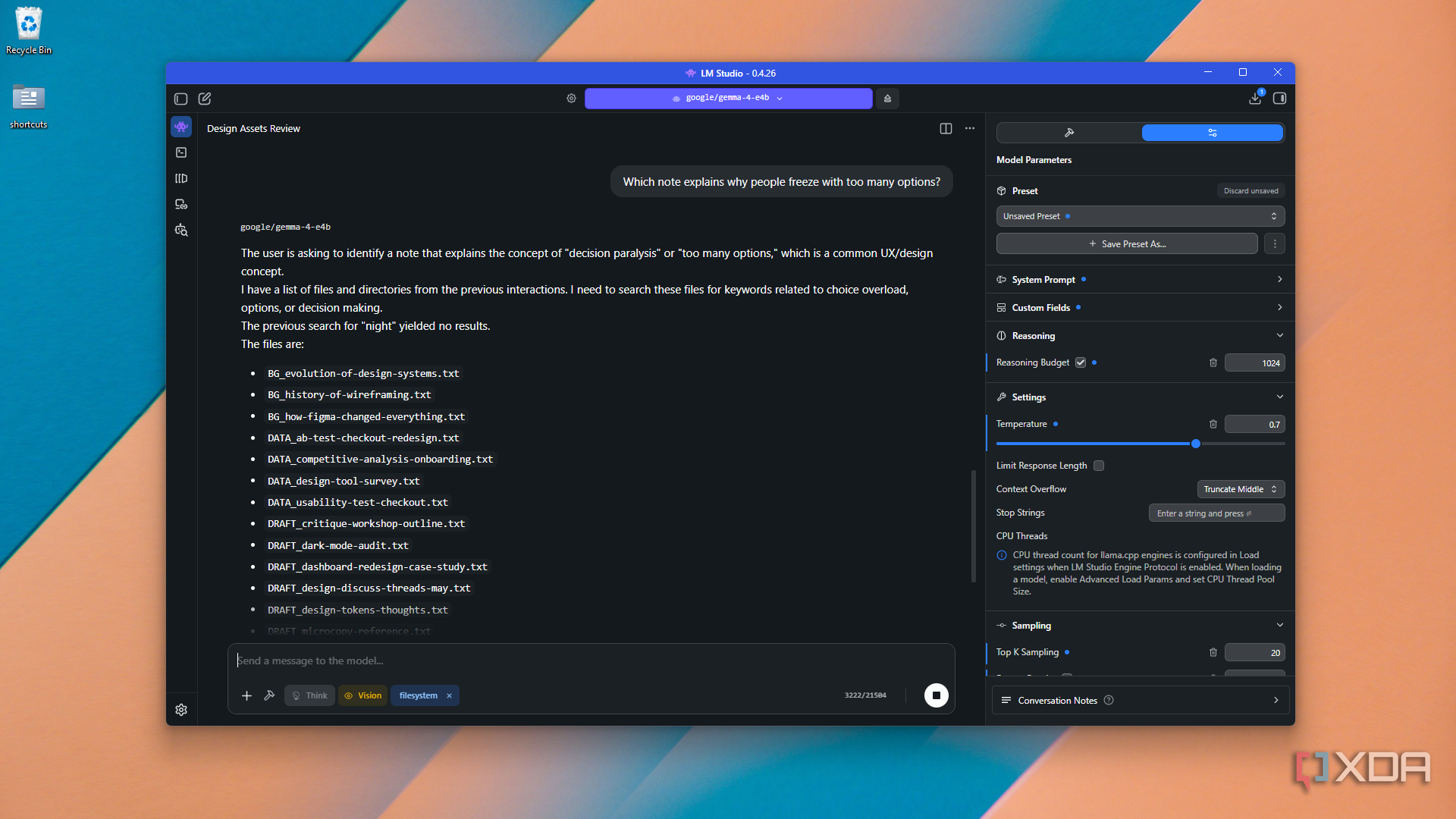Click the Save Preset As button
The image size is (1456, 819).
(1127, 244)
